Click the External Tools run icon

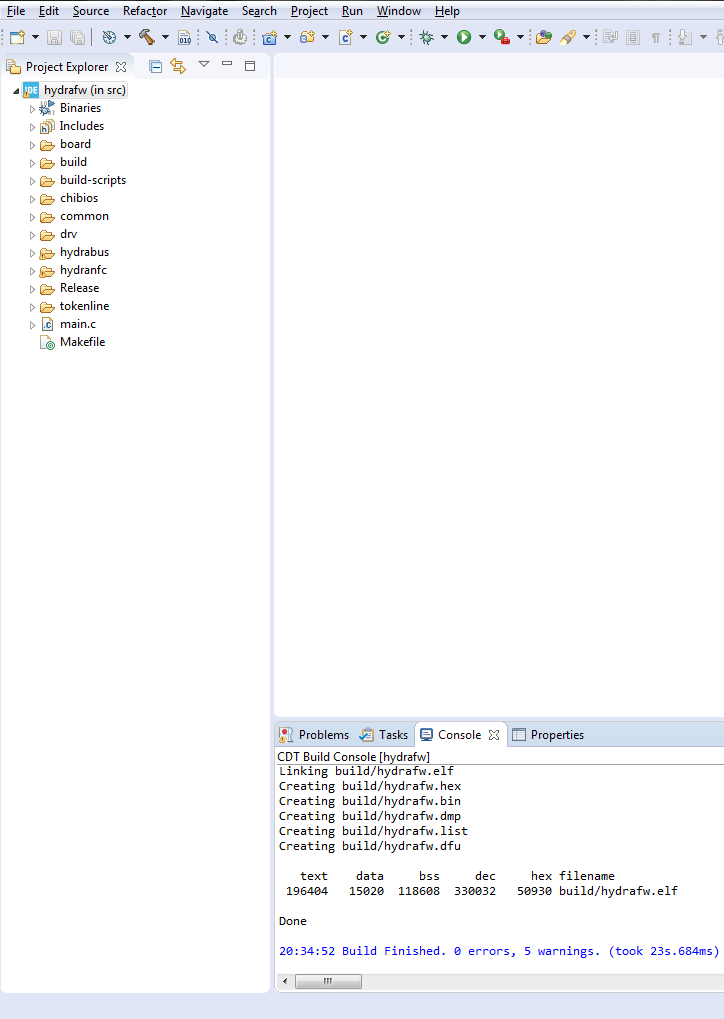pos(502,37)
